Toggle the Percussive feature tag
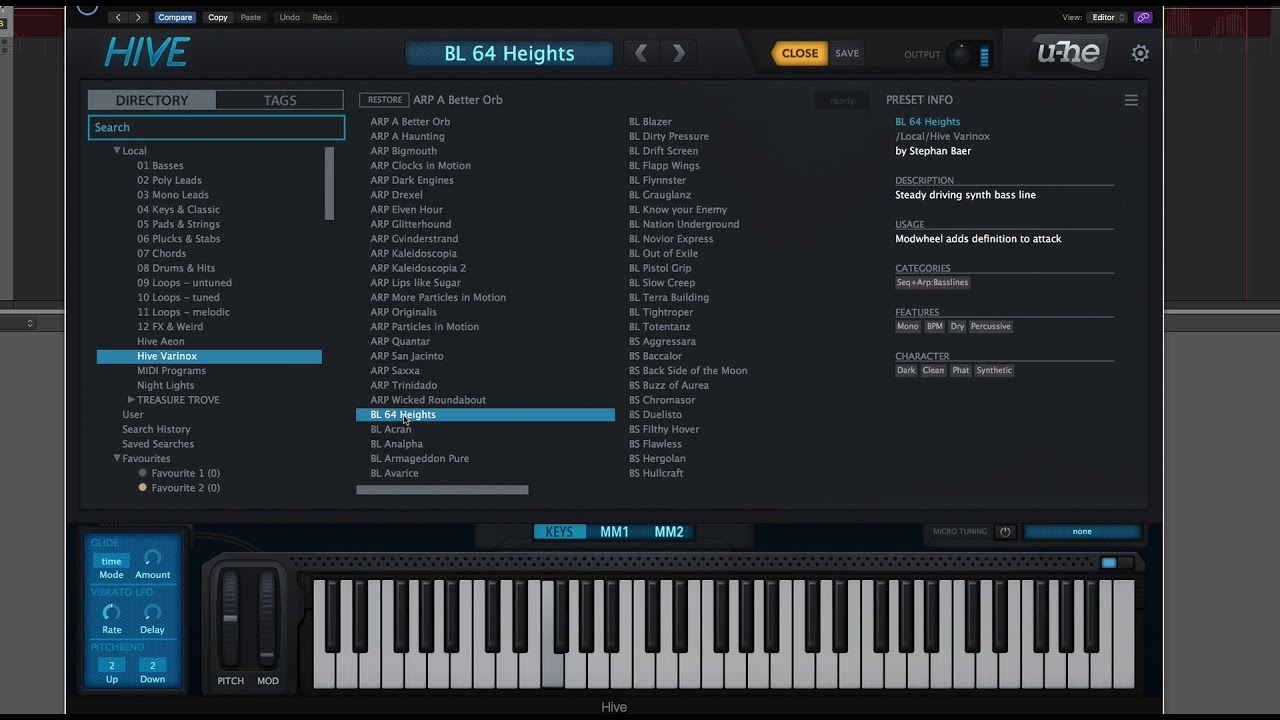This screenshot has height=720, width=1280. tap(991, 326)
